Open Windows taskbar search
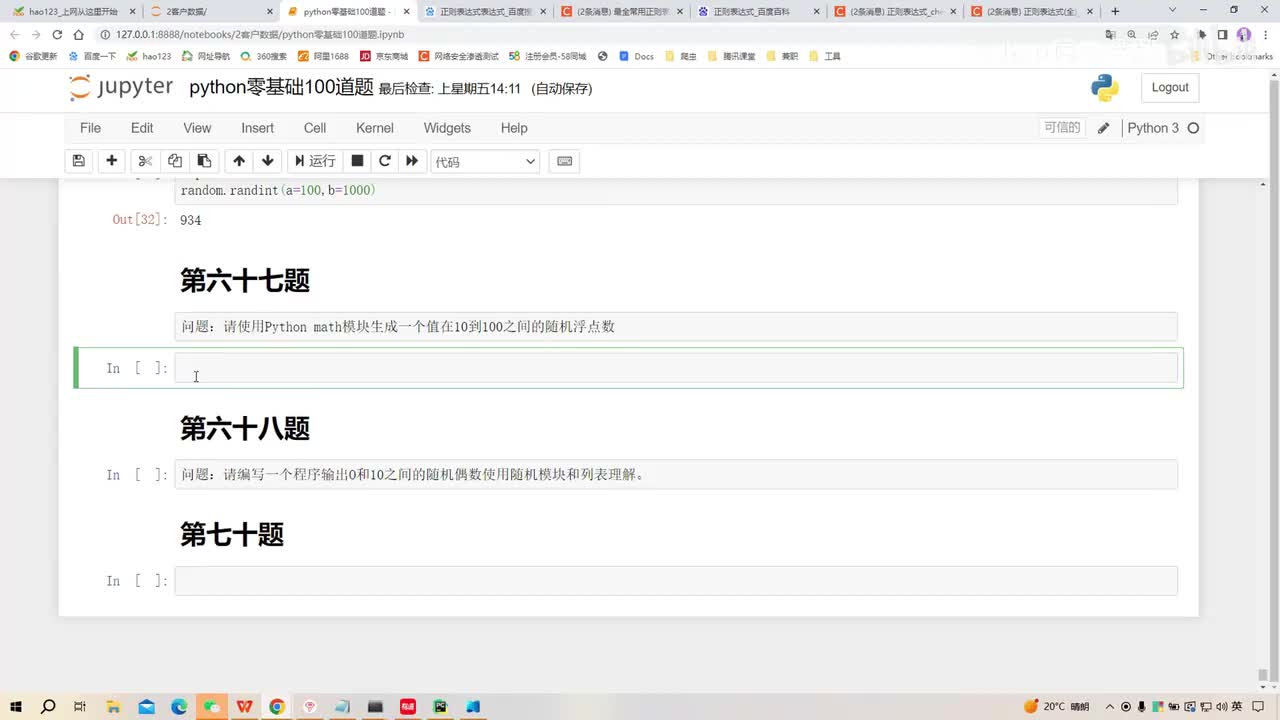1280x720 pixels. [x=48, y=706]
